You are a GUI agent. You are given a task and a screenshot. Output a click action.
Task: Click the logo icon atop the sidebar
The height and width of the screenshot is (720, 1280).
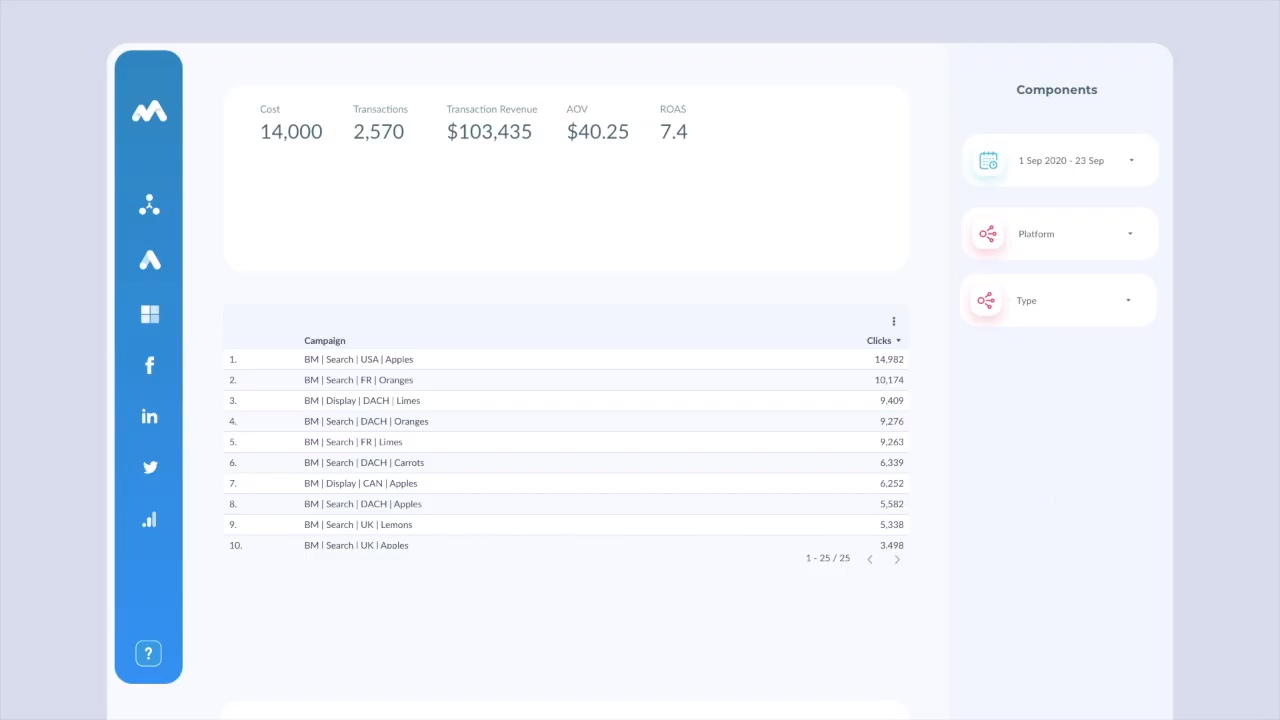(x=149, y=112)
